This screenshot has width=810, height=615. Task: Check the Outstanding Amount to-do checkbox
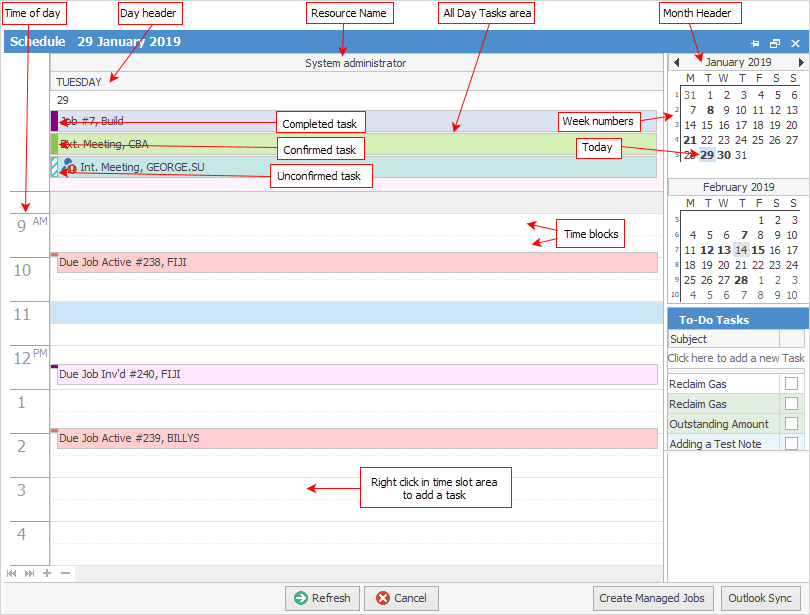click(791, 424)
